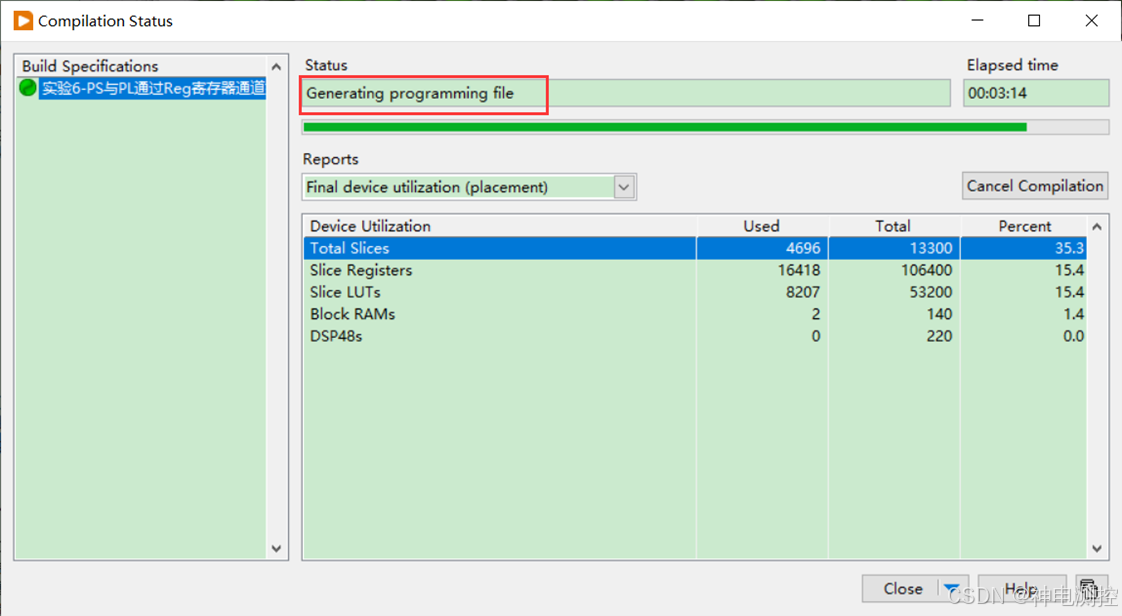This screenshot has height=616, width=1122.
Task: Maximize the Compilation Status window
Action: (x=1034, y=21)
